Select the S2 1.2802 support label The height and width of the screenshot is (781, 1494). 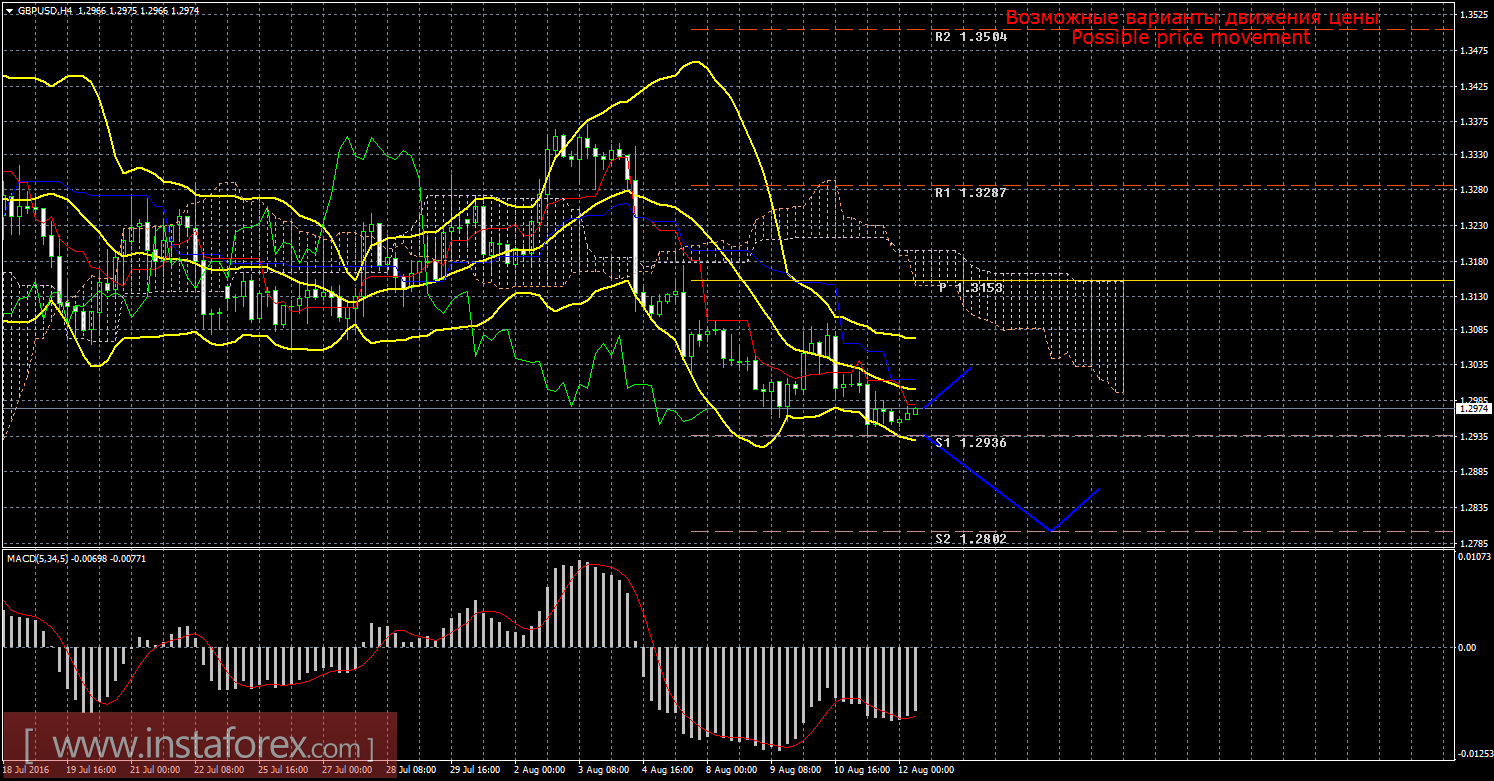[970, 538]
